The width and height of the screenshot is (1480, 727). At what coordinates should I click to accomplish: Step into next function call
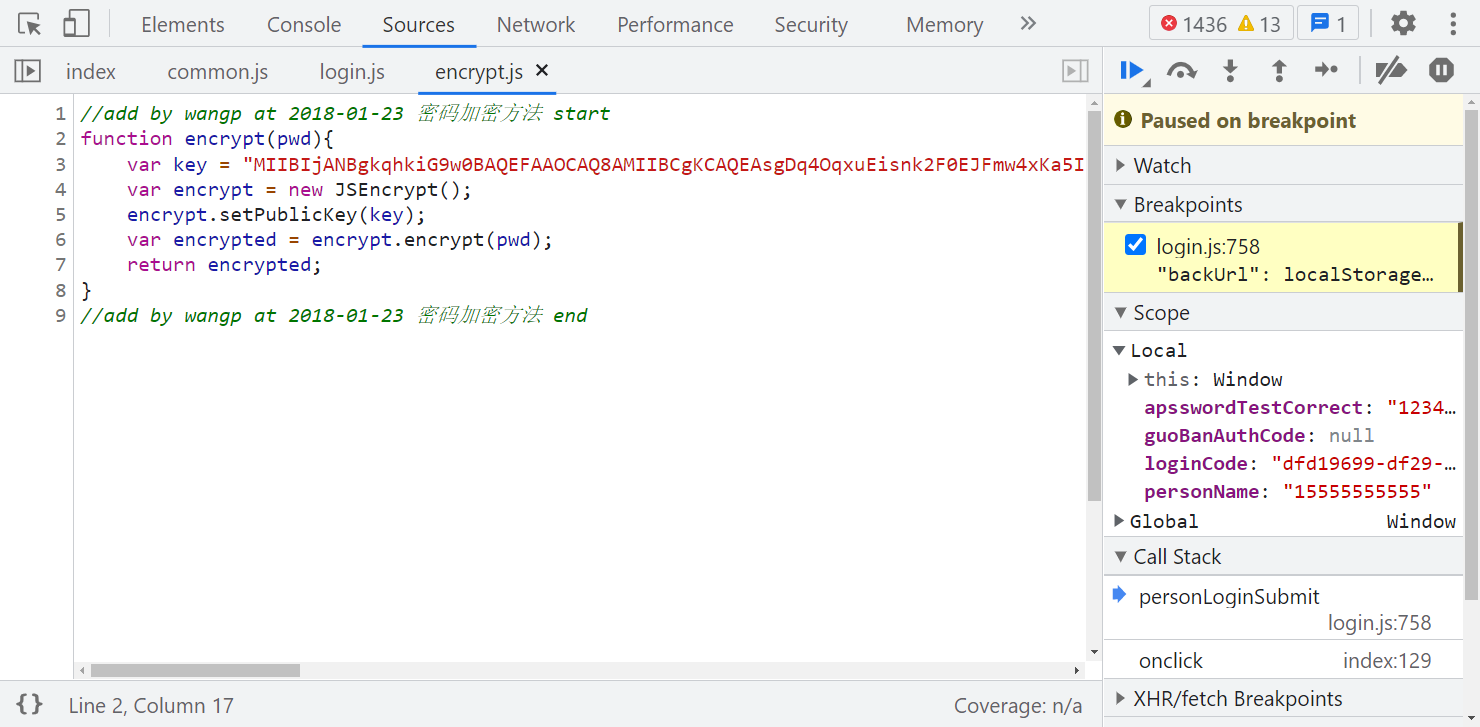coord(1230,70)
